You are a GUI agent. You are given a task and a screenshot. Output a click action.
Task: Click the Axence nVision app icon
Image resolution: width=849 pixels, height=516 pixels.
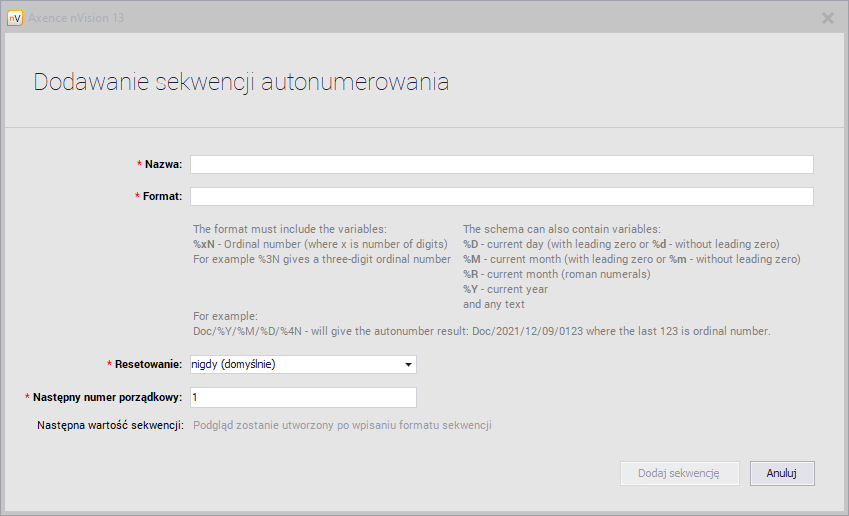pyautogui.click(x=15, y=18)
